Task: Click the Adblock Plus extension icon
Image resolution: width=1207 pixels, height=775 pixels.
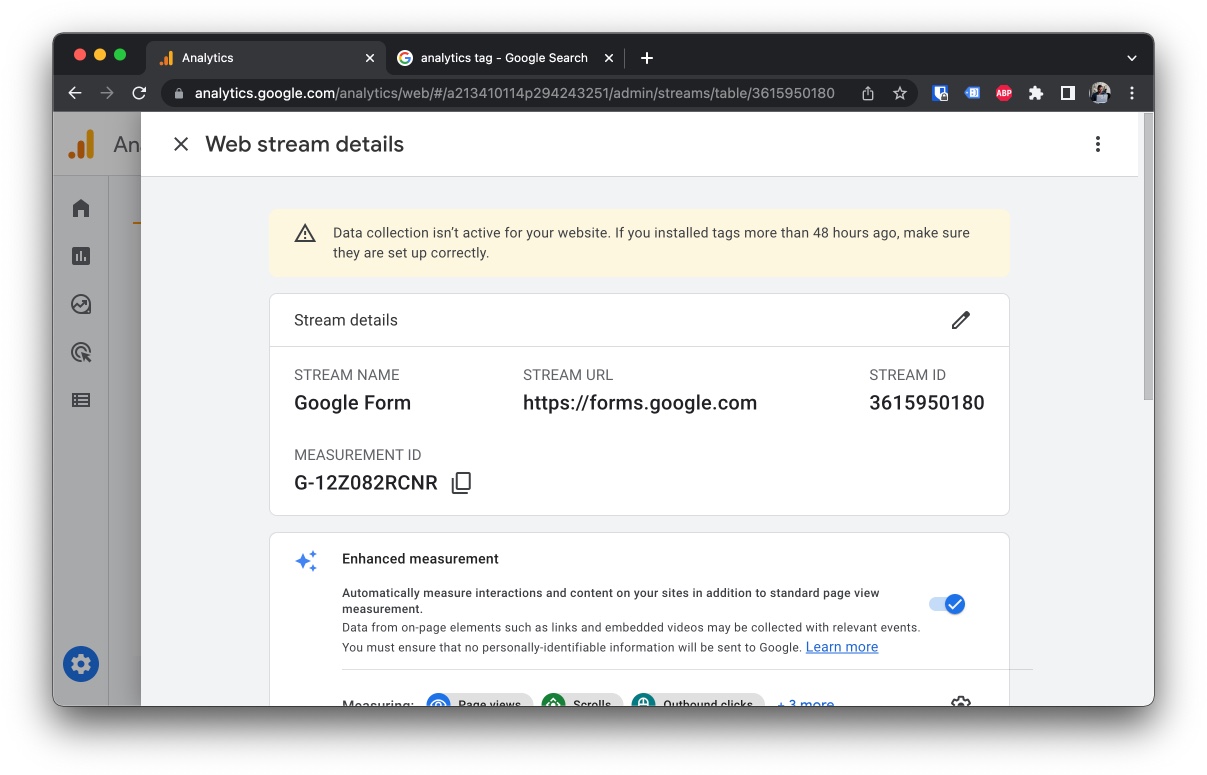Action: (1003, 92)
